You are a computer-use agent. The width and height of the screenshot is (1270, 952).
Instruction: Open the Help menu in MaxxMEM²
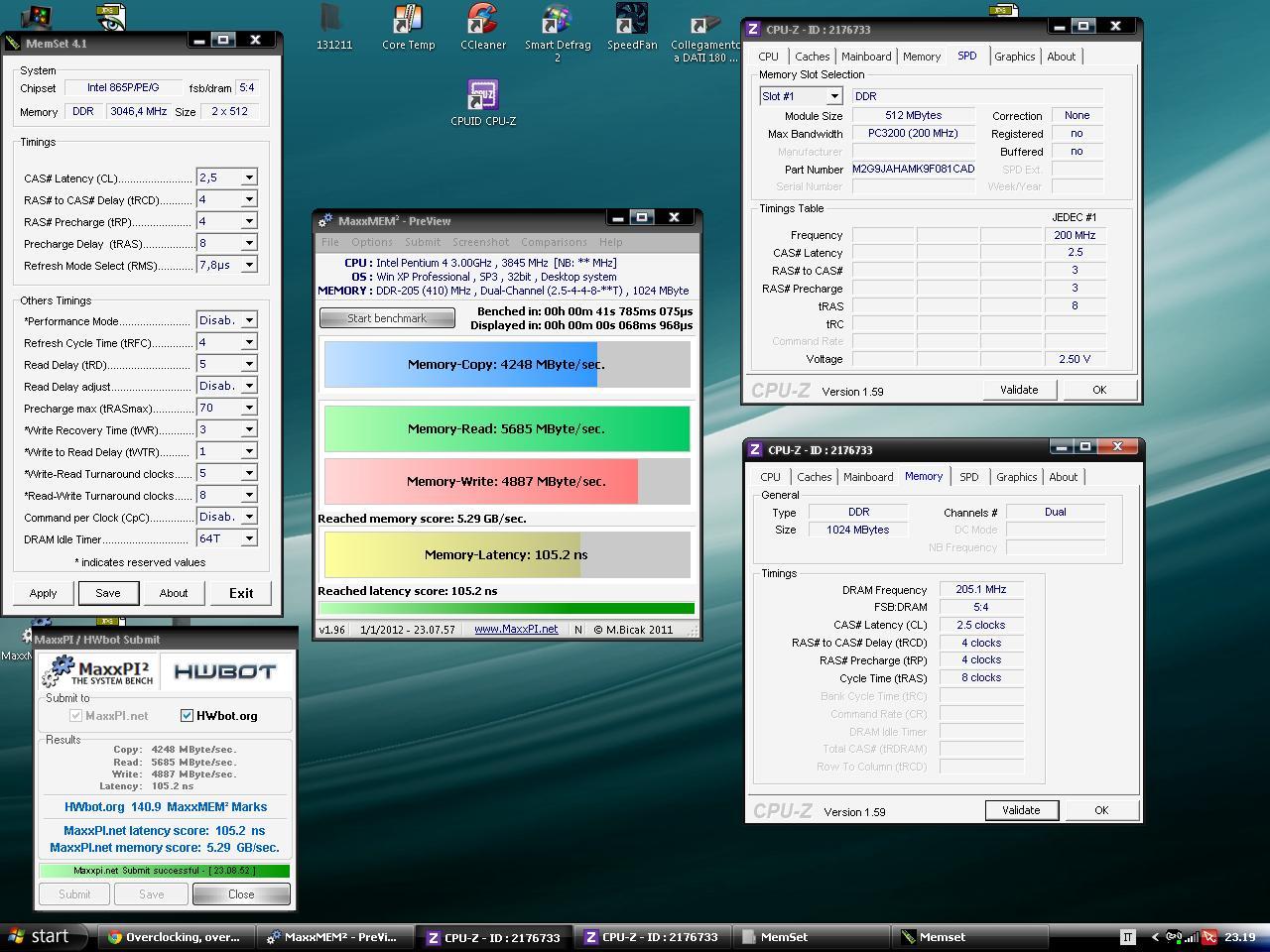click(x=611, y=242)
